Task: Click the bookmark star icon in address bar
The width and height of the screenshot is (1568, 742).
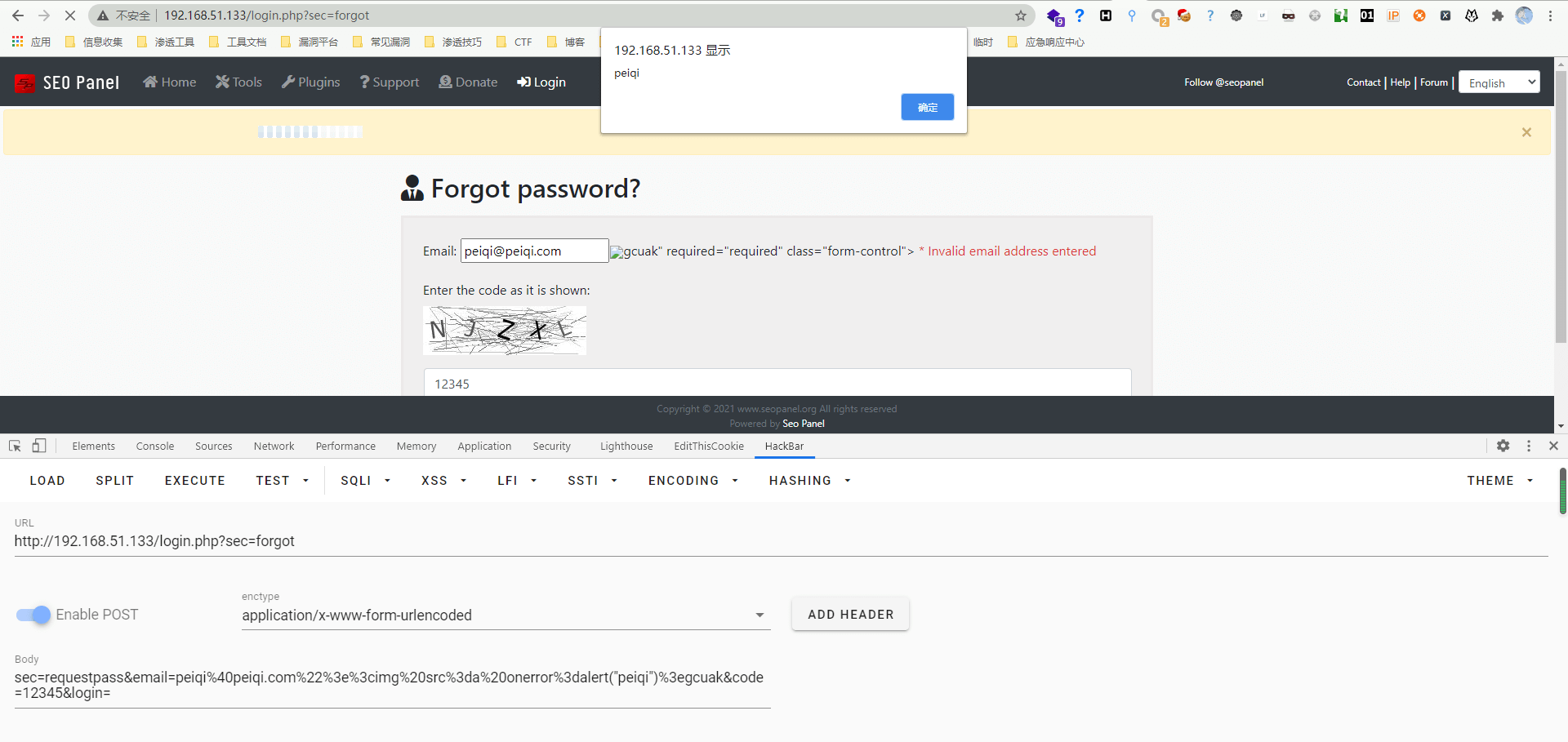Action: pyautogui.click(x=1020, y=16)
